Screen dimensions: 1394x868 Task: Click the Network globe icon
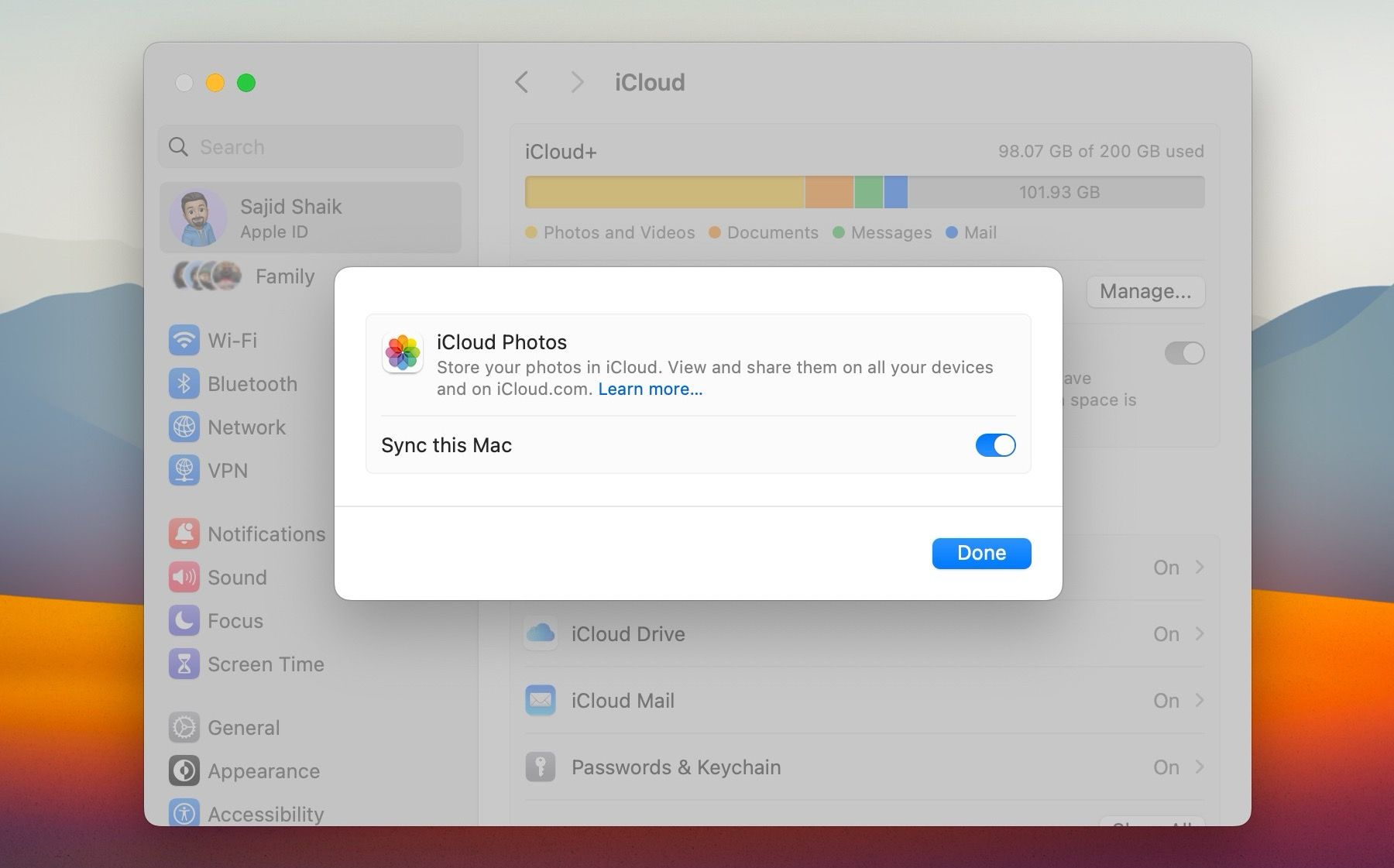point(184,427)
